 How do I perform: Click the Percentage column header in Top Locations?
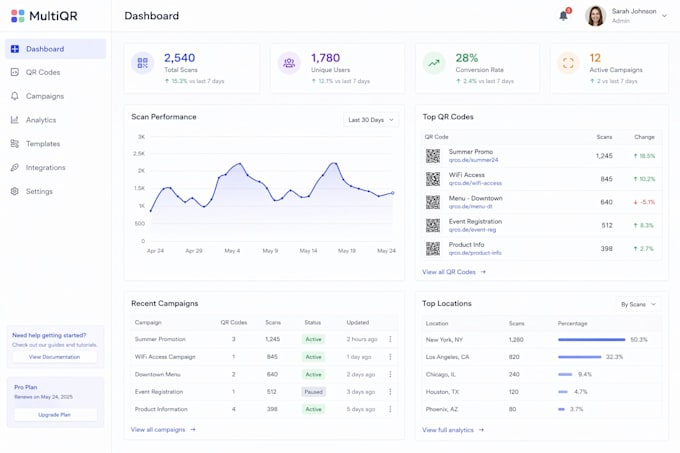pyautogui.click(x=572, y=323)
